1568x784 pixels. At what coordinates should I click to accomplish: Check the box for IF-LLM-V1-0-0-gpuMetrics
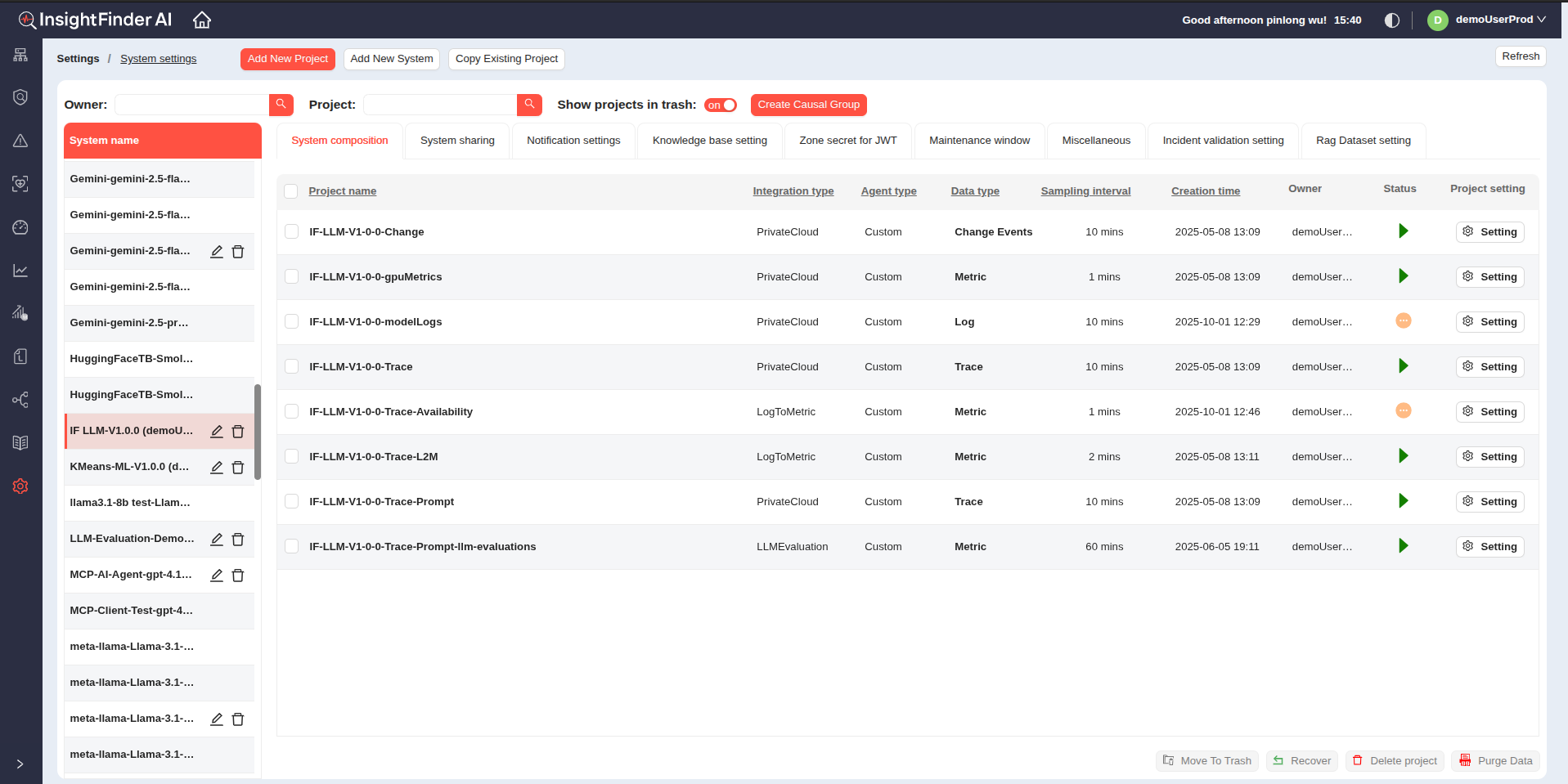[291, 277]
